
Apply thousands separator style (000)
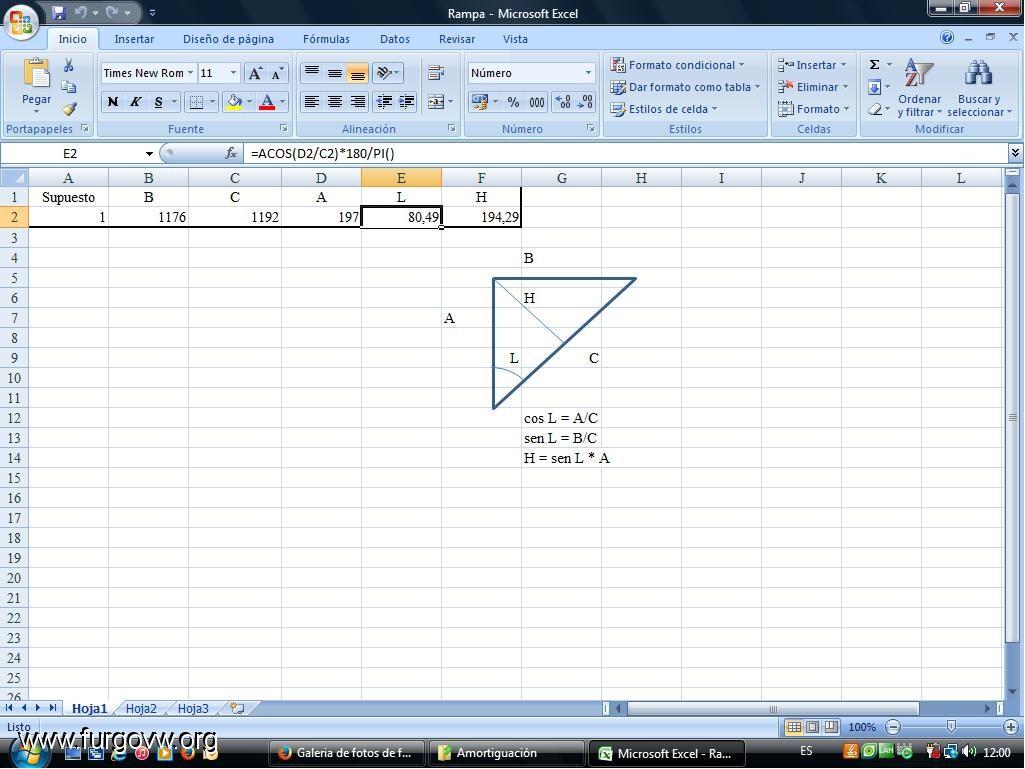pyautogui.click(x=537, y=102)
